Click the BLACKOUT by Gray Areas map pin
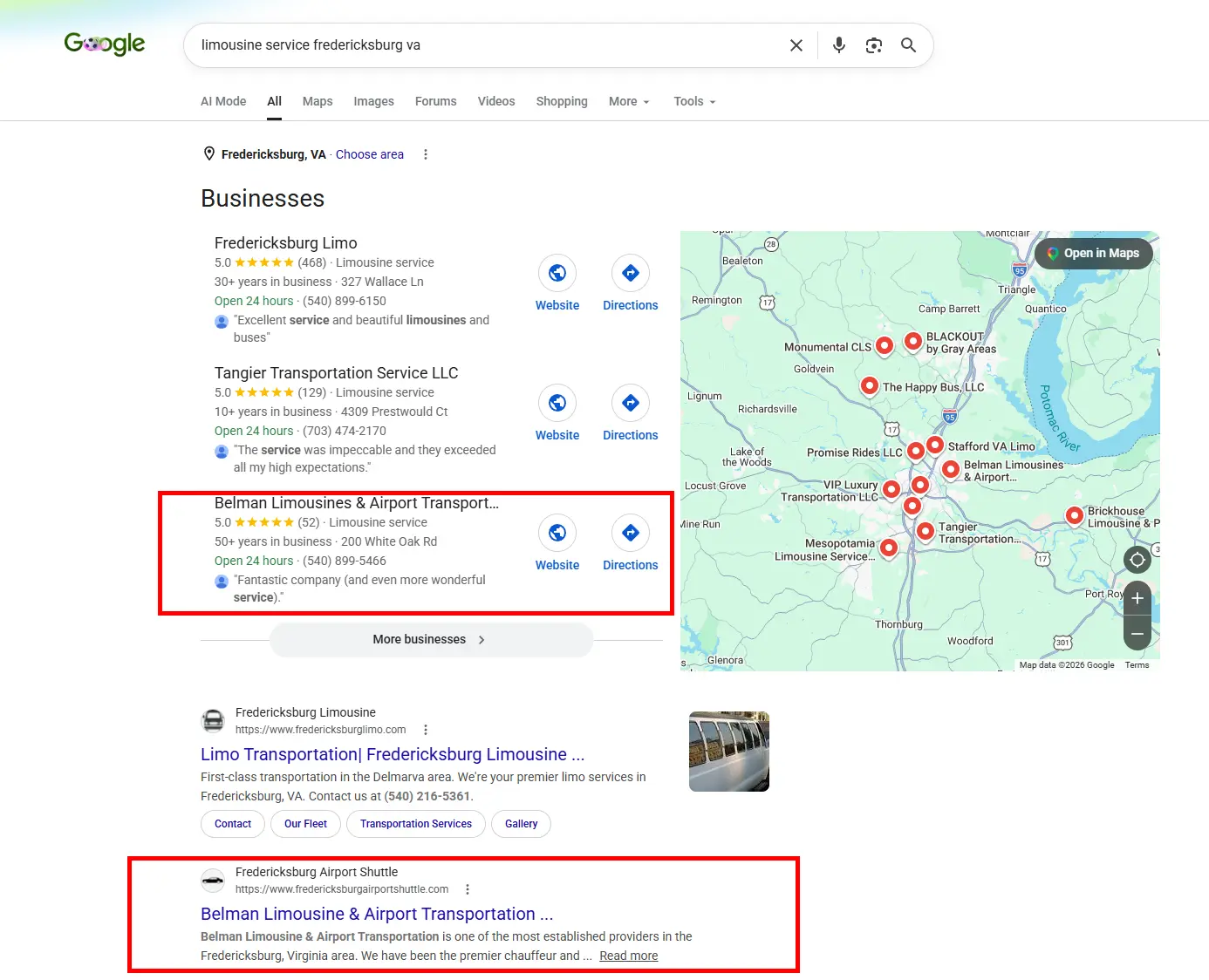Screen dimensions: 1209x980 (x=913, y=341)
